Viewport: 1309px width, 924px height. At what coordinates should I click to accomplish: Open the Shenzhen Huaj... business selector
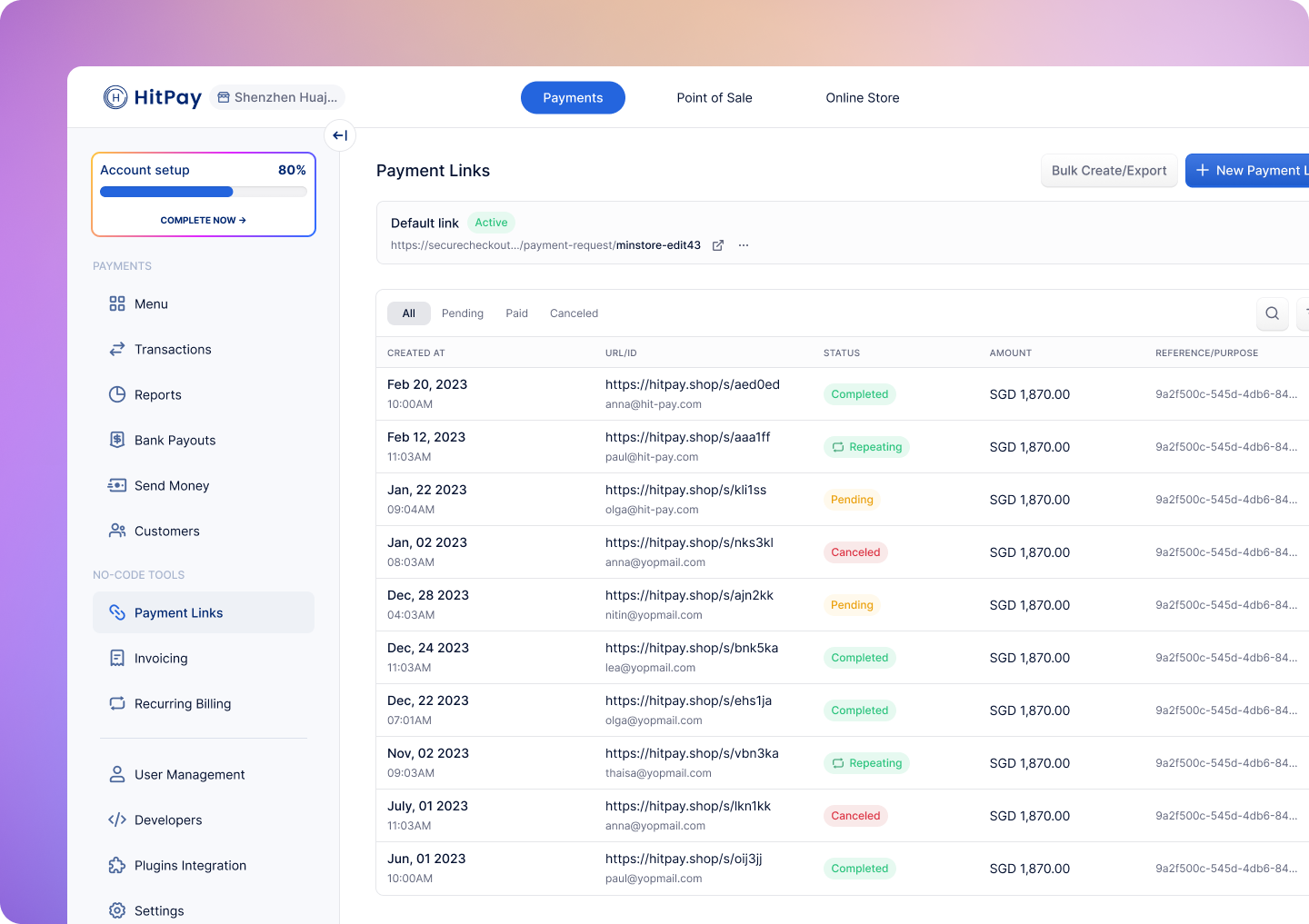point(277,97)
